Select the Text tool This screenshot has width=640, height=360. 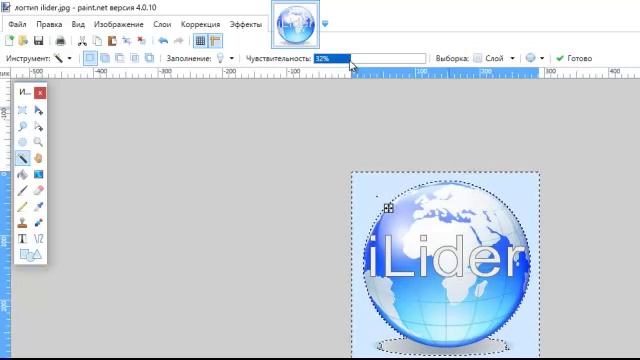coord(22,239)
